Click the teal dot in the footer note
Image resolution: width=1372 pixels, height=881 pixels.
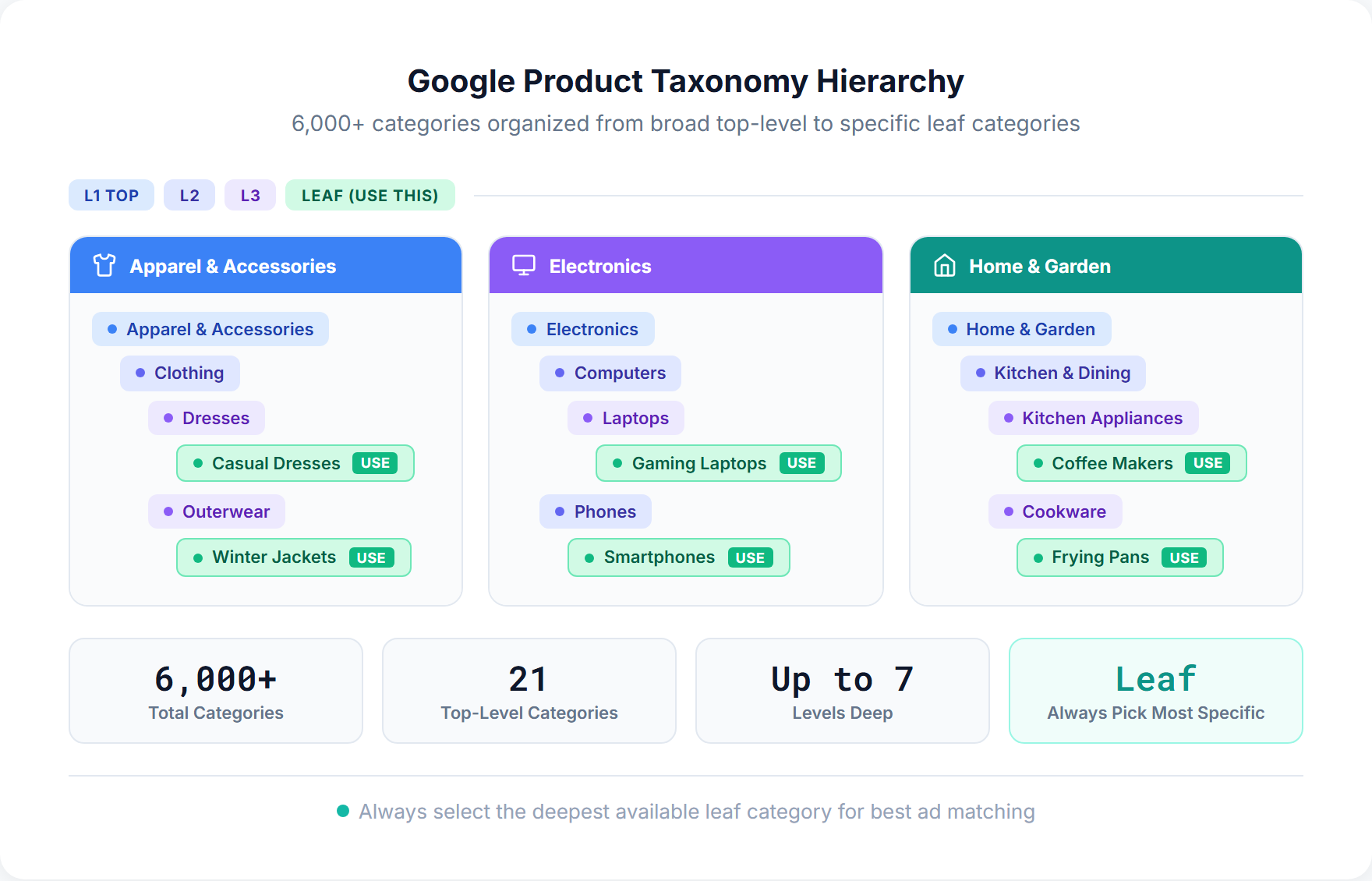[343, 811]
